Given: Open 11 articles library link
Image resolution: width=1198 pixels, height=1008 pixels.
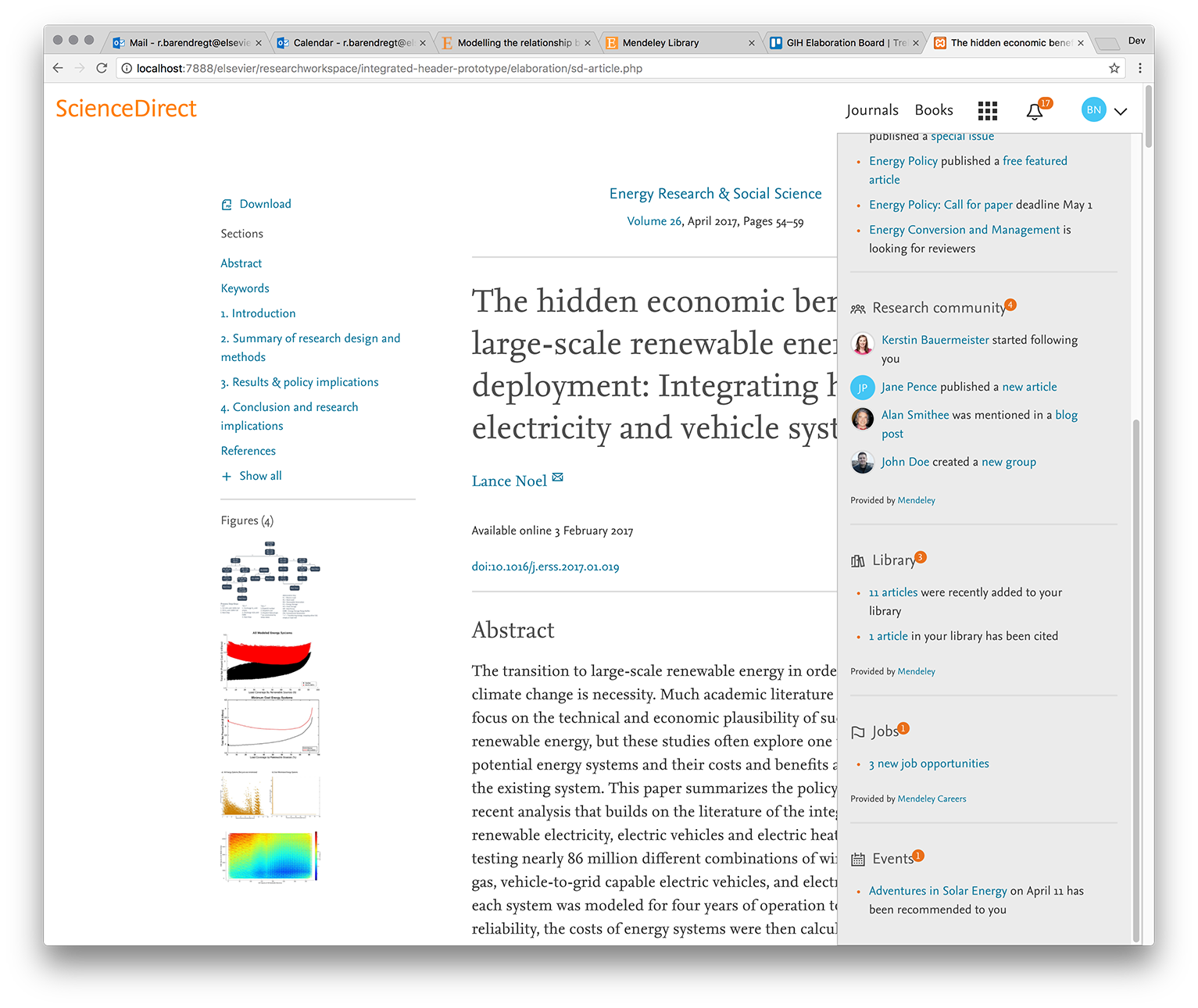Looking at the screenshot, I should (893, 592).
